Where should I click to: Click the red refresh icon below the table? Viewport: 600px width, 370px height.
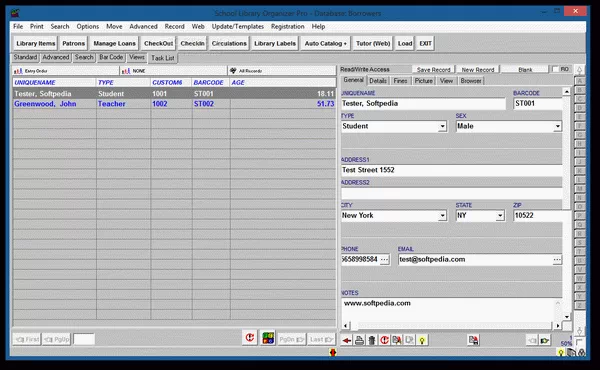click(x=250, y=338)
